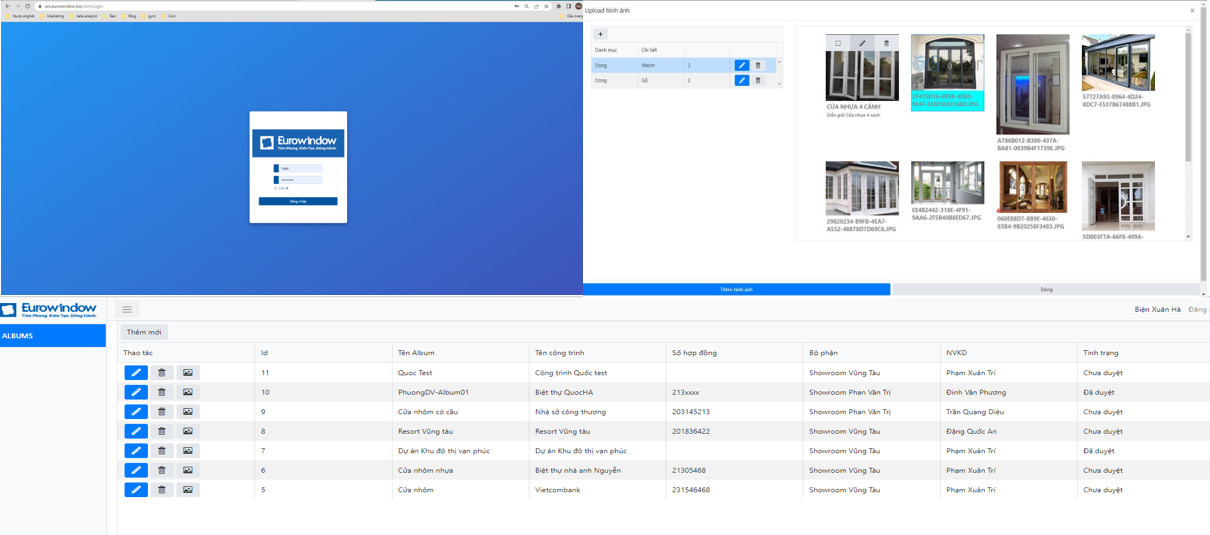Click the trash icon above the first thumbnail
Image resolution: width=1210 pixels, height=535 pixels.
tap(886, 44)
